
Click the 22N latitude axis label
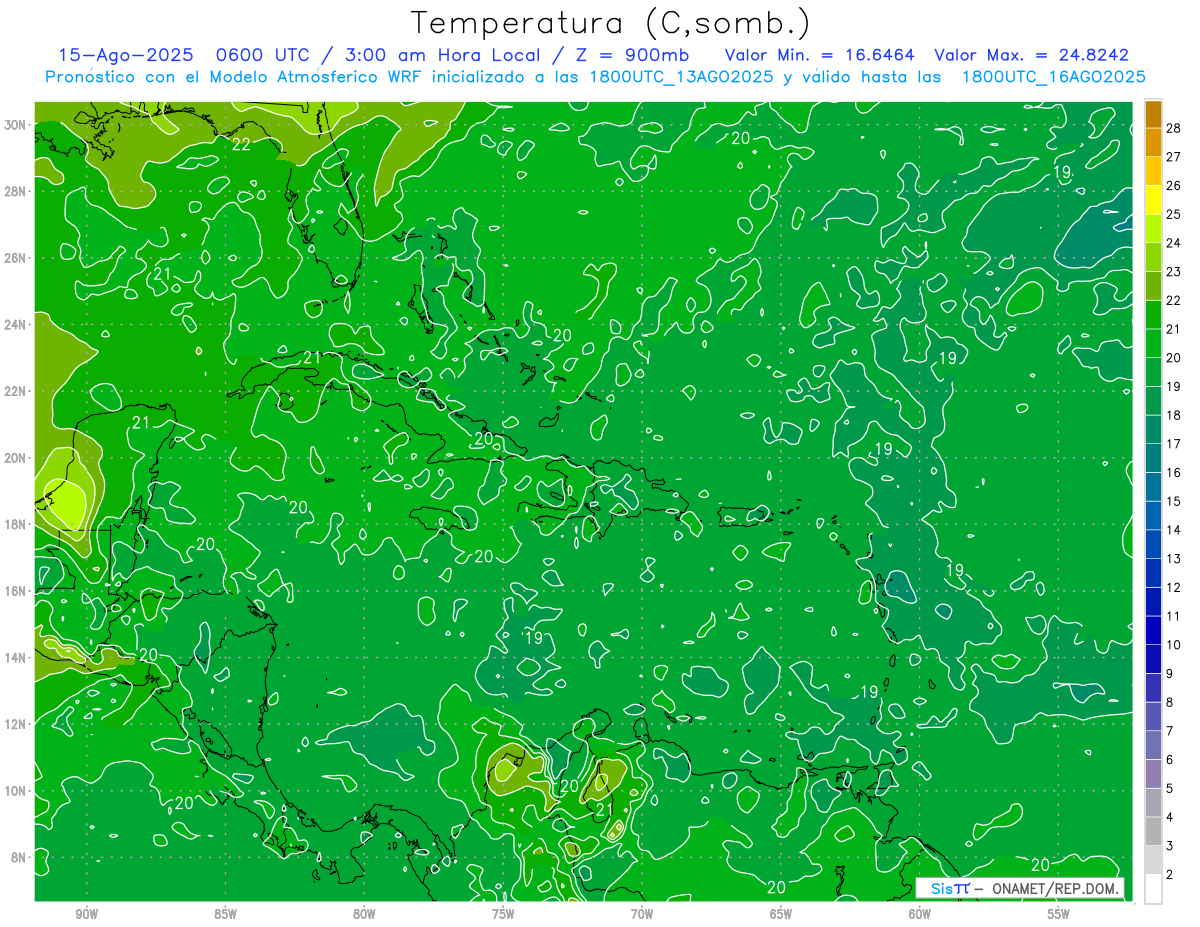17,391
